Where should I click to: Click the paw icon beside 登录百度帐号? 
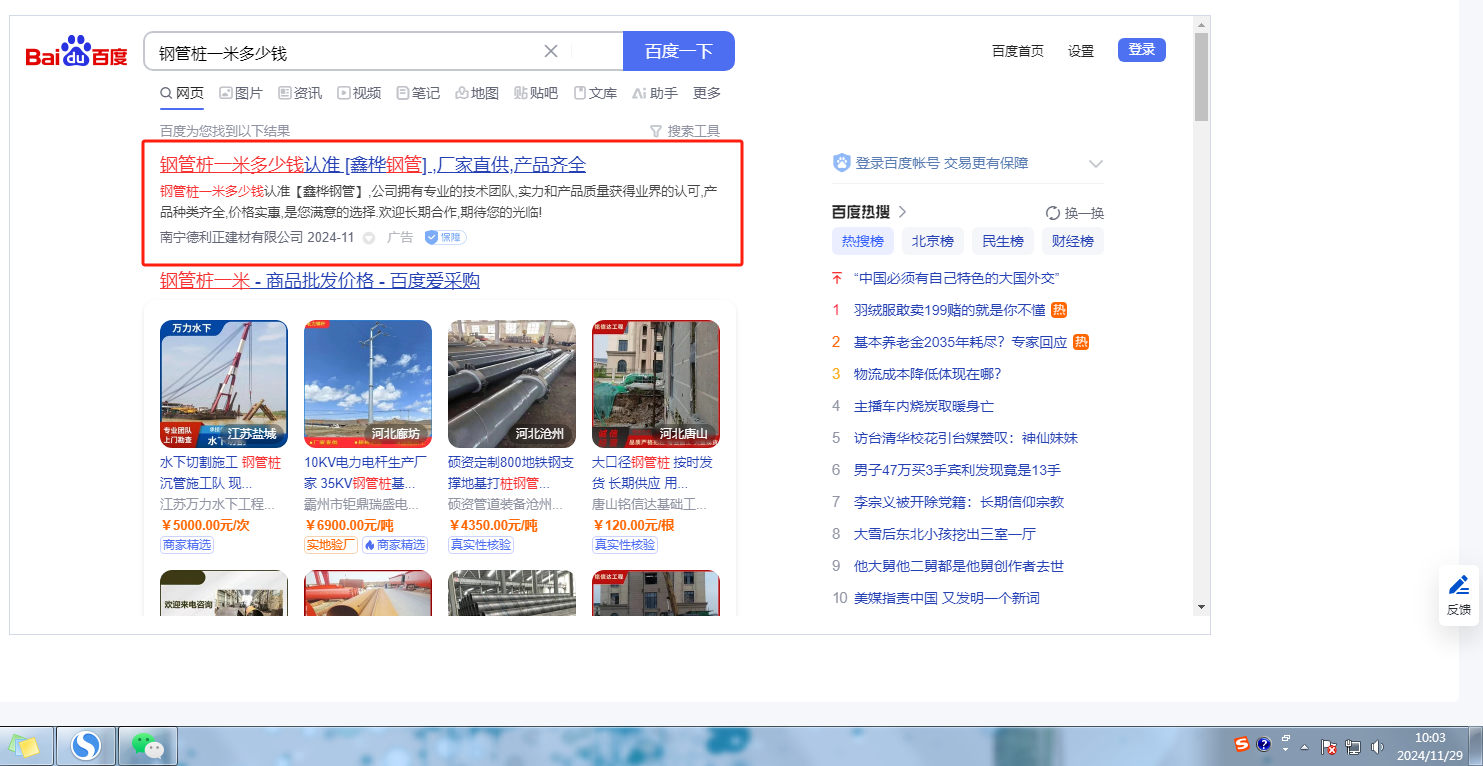pyautogui.click(x=841, y=163)
